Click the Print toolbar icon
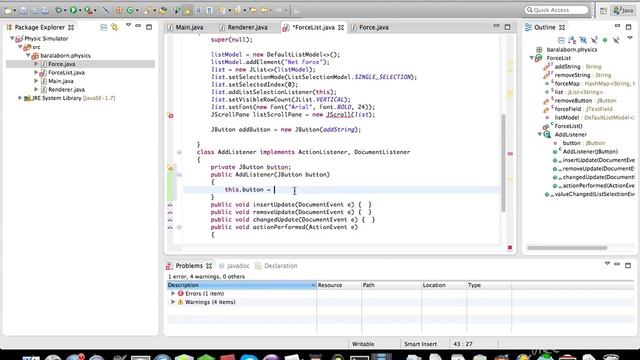Viewport: 640px width, 360px height. 45,10
